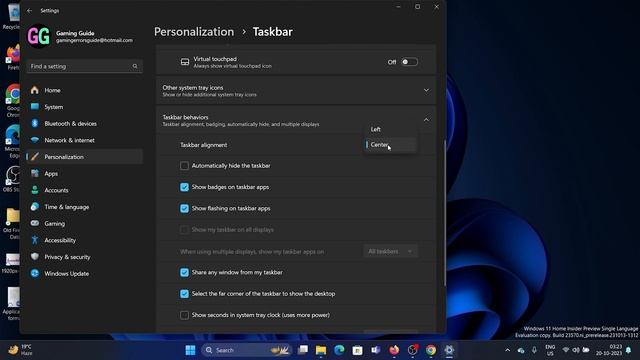Image resolution: width=640 pixels, height=360 pixels.
Task: Click the Privacy & security shield icon
Action: tap(35, 257)
